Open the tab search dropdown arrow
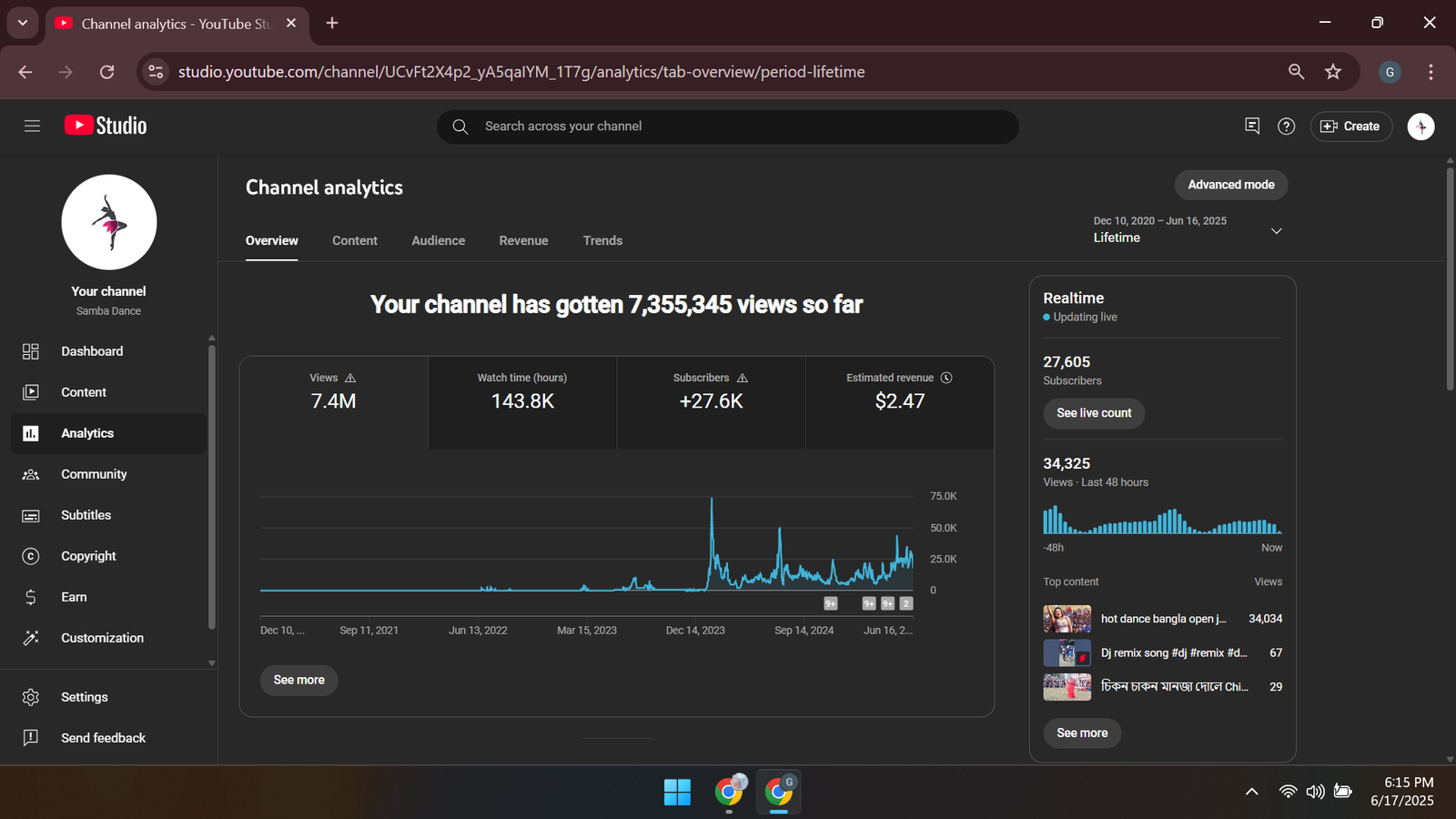 pyautogui.click(x=23, y=23)
